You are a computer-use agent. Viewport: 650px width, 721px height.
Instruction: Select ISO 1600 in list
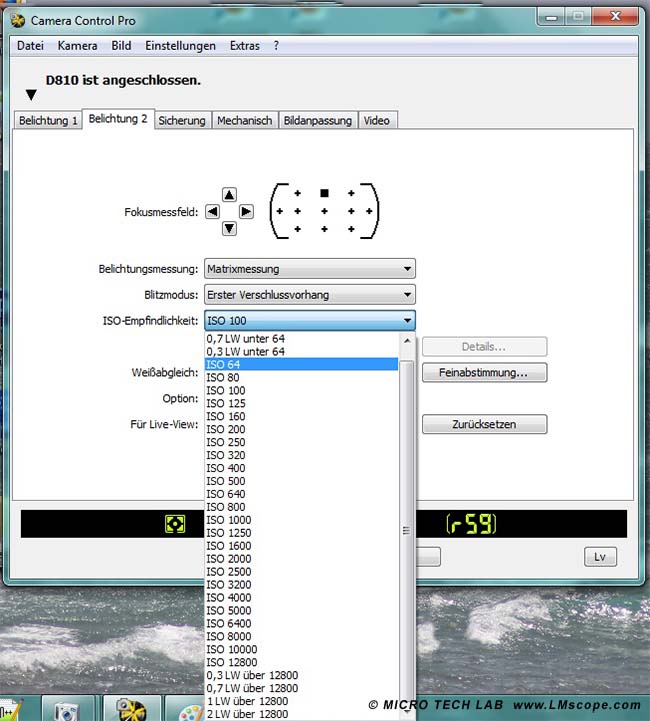[302, 545]
